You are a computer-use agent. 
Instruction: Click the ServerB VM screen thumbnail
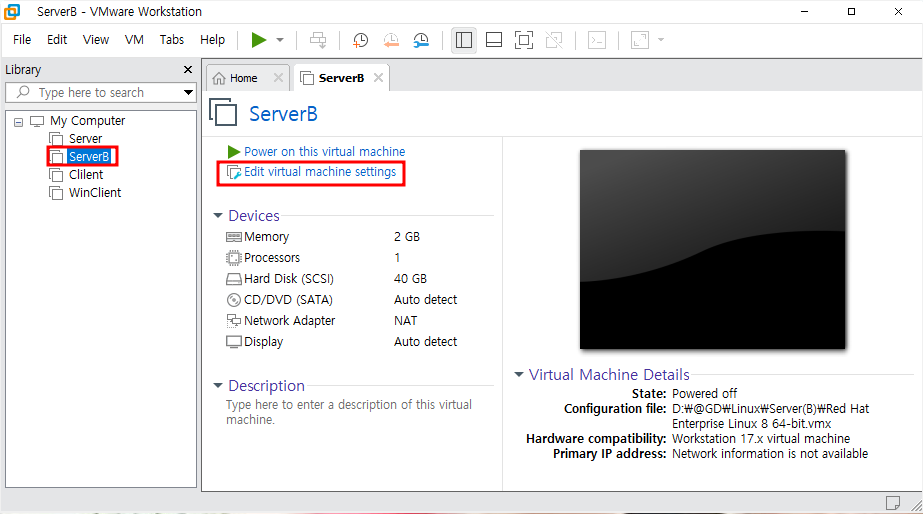pos(712,250)
